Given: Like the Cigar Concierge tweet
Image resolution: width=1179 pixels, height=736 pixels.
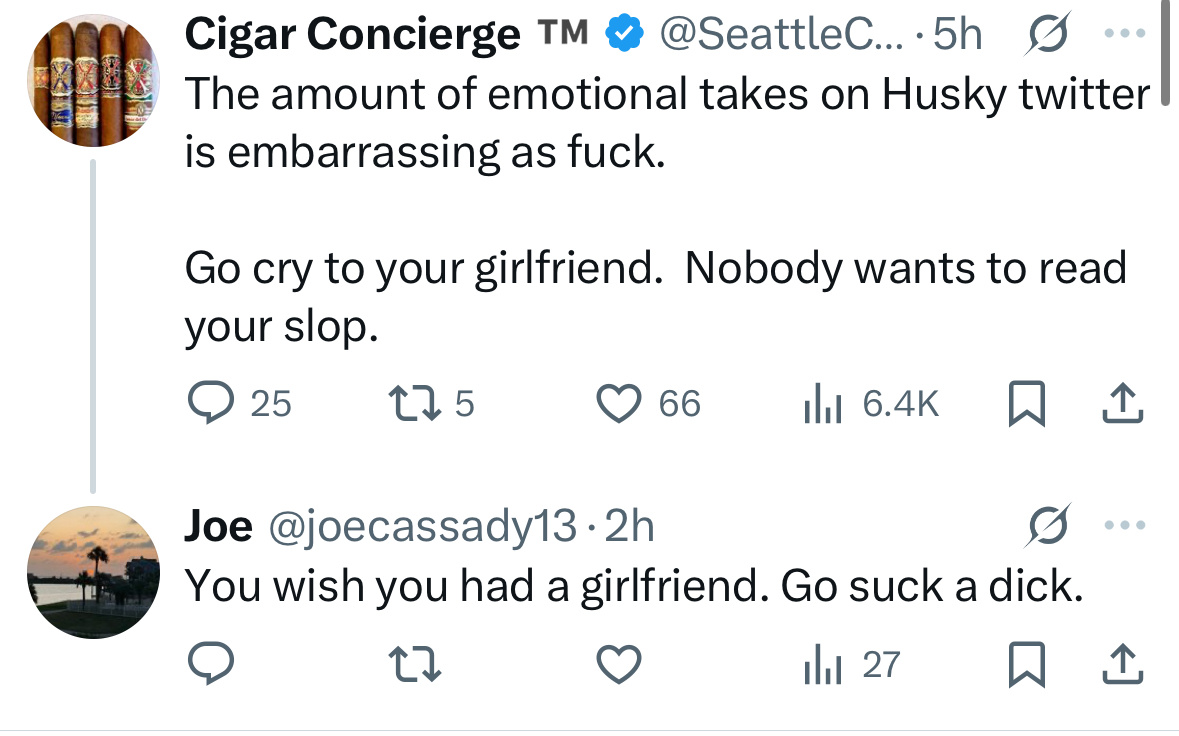Looking at the screenshot, I should (x=618, y=403).
